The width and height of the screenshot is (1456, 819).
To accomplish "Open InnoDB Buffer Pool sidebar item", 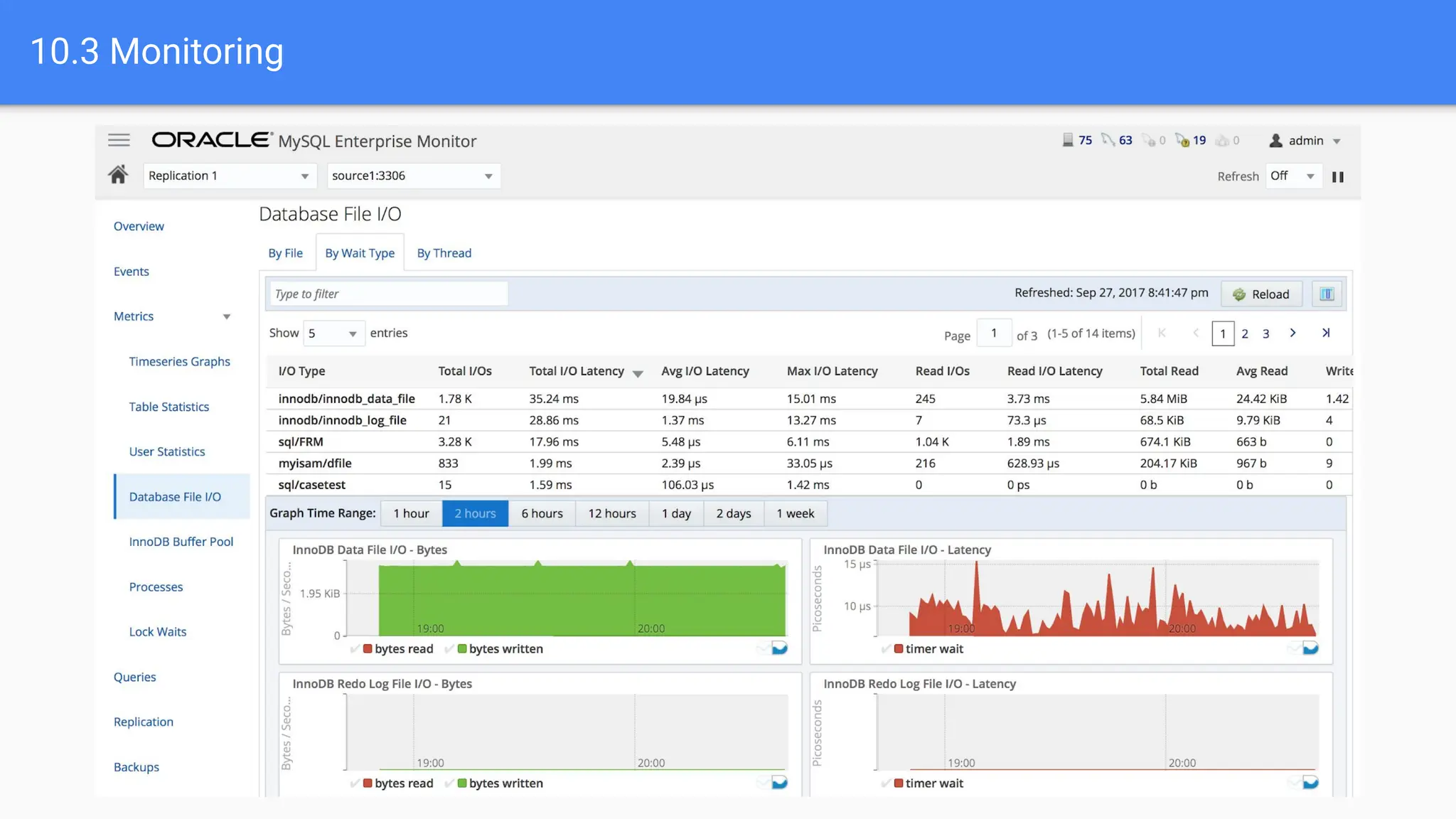I will click(x=181, y=542).
